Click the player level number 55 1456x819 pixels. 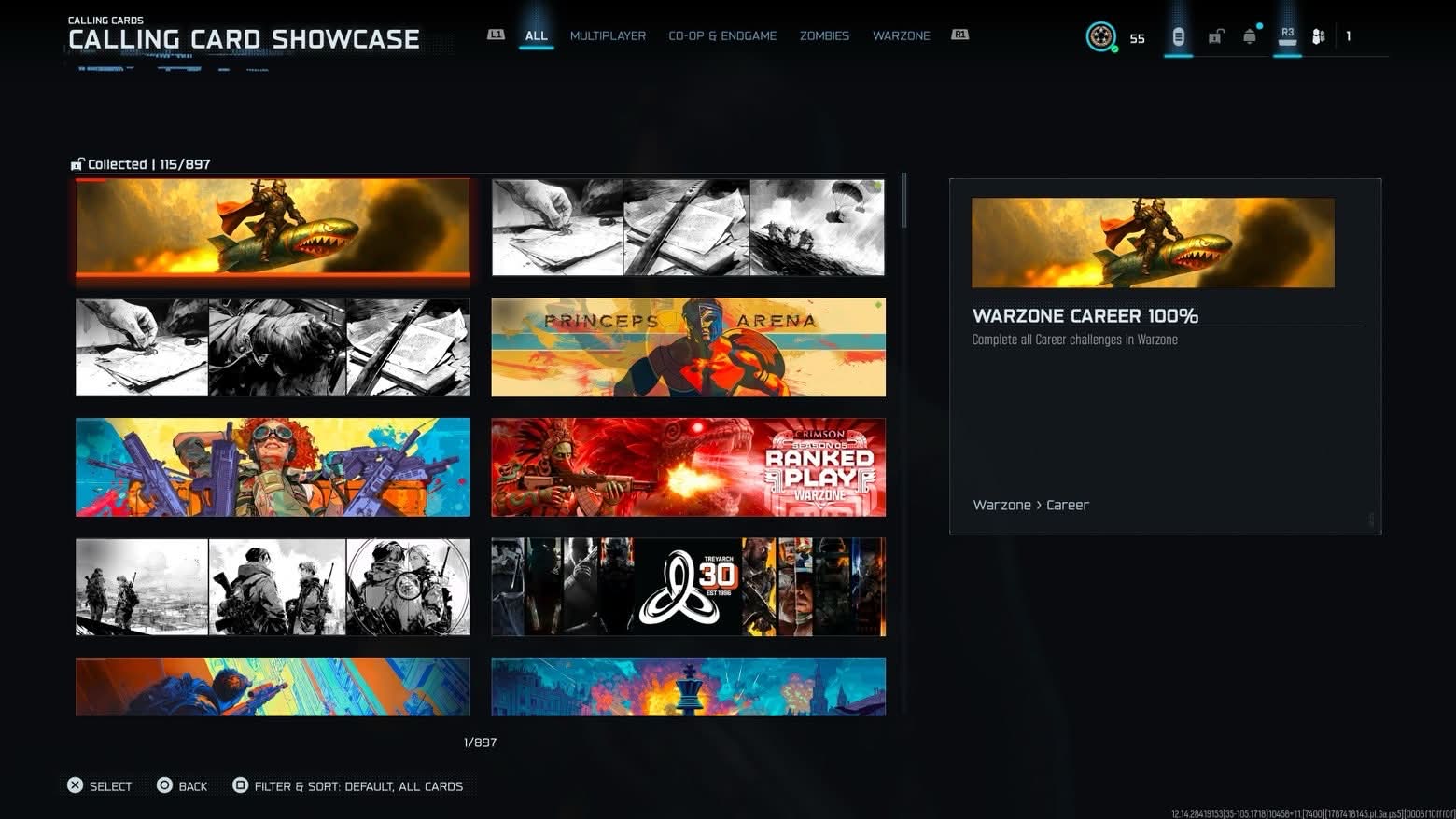1137,38
